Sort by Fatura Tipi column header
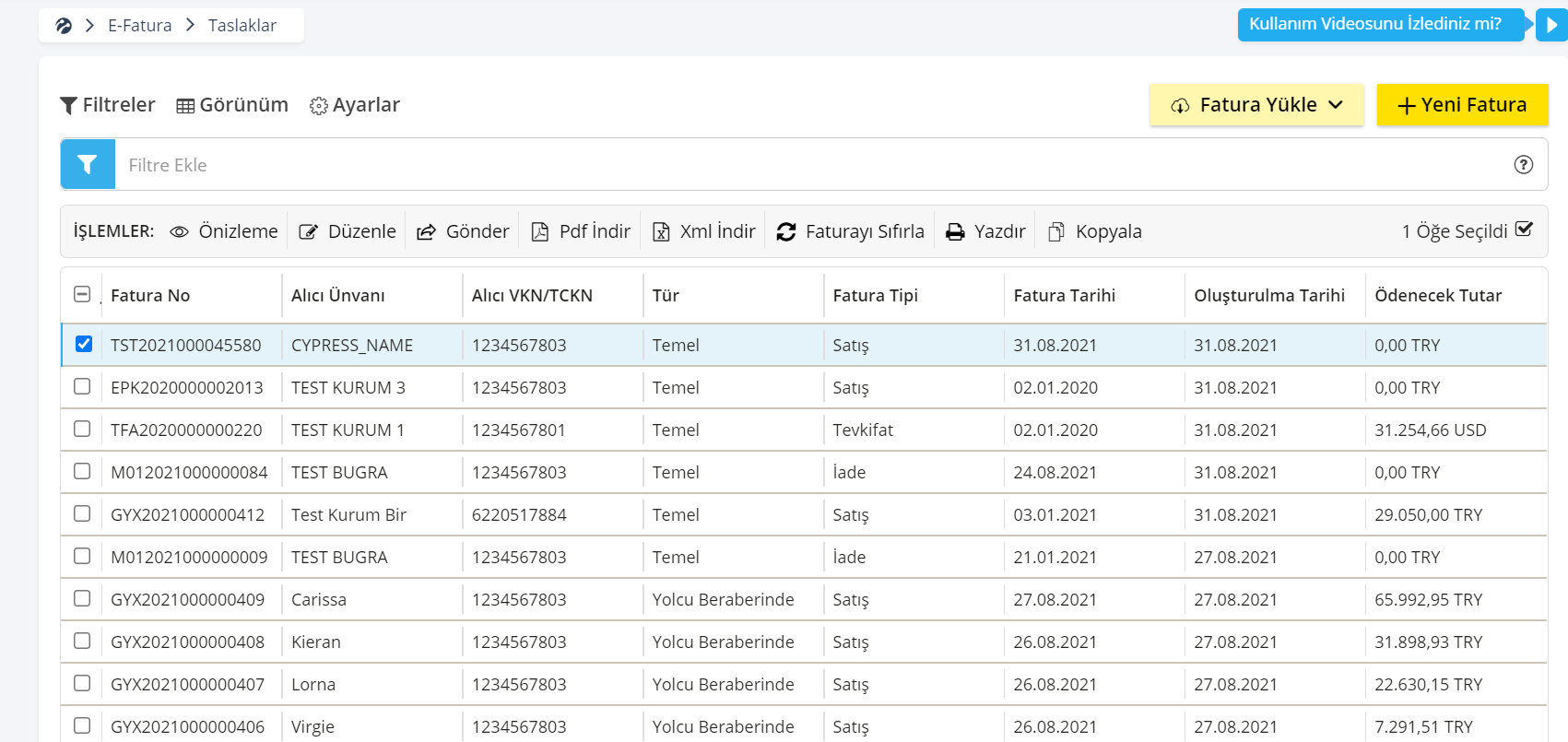 point(876,296)
